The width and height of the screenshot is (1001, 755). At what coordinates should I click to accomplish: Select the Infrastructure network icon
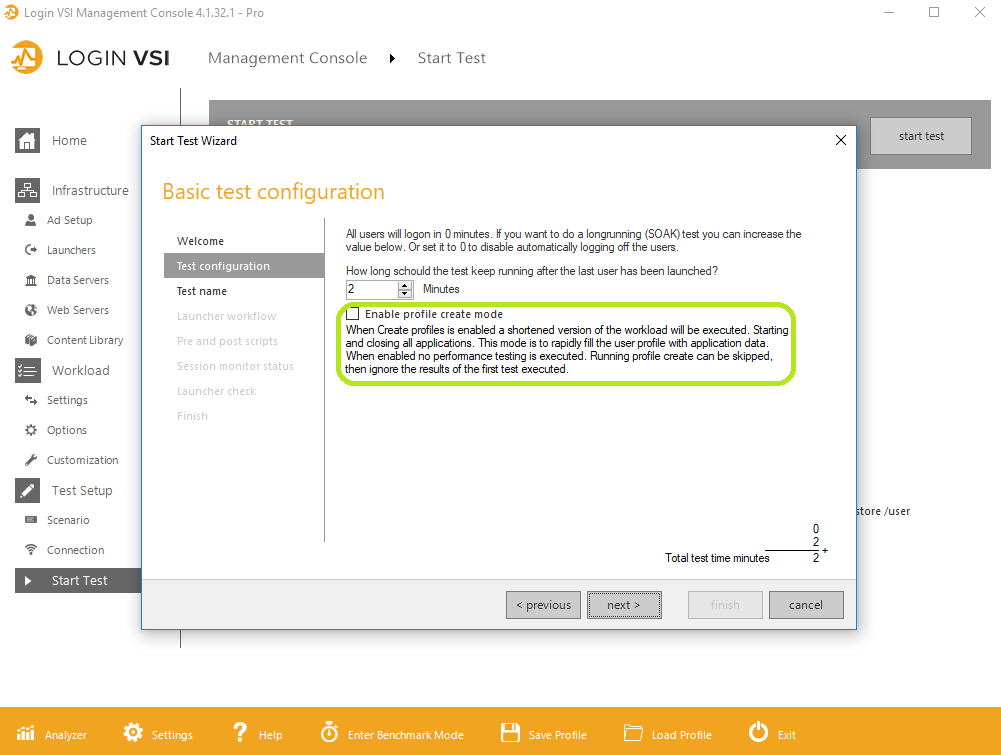(x=27, y=190)
